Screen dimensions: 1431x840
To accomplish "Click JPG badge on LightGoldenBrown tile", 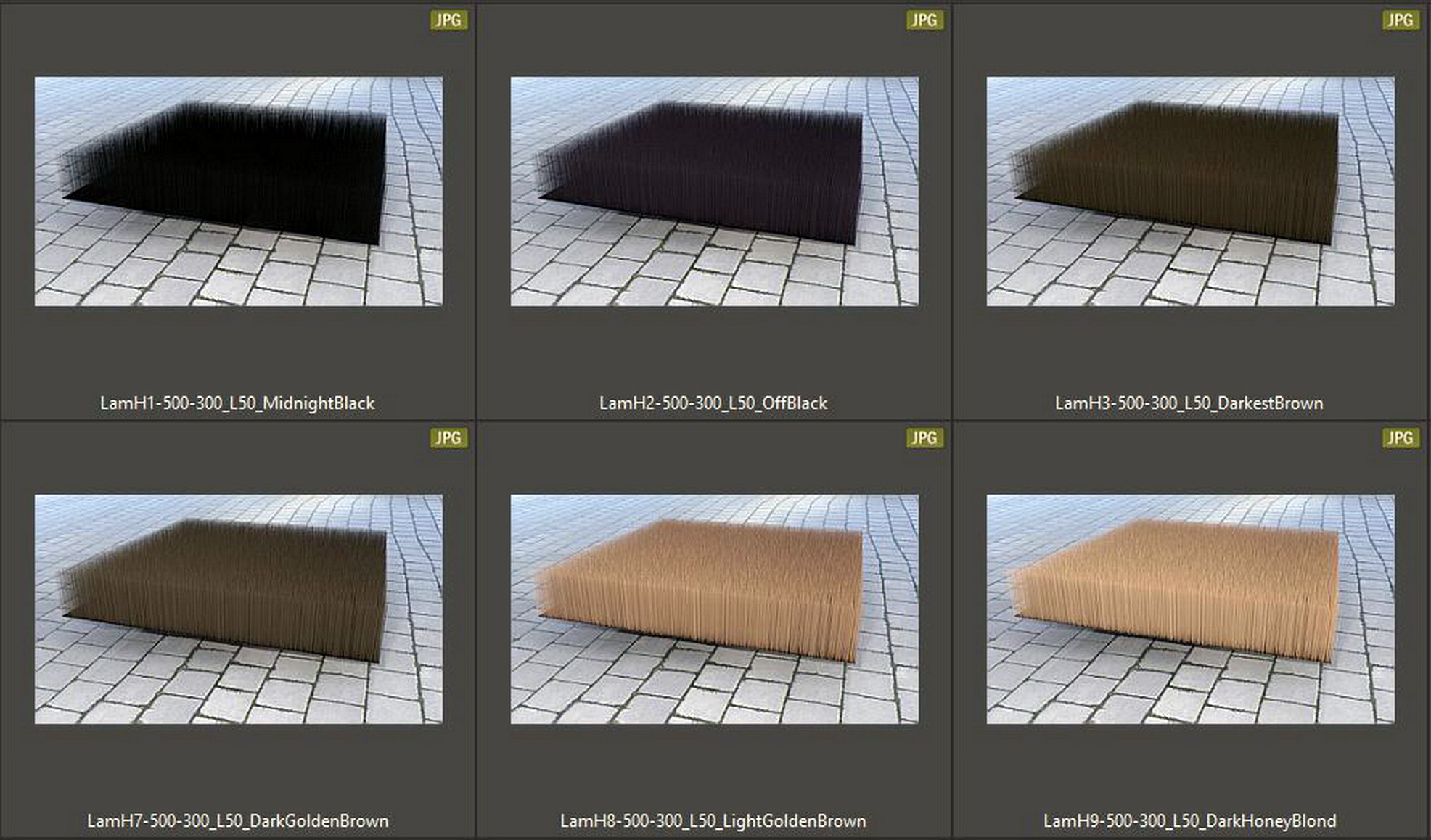I will tap(924, 438).
